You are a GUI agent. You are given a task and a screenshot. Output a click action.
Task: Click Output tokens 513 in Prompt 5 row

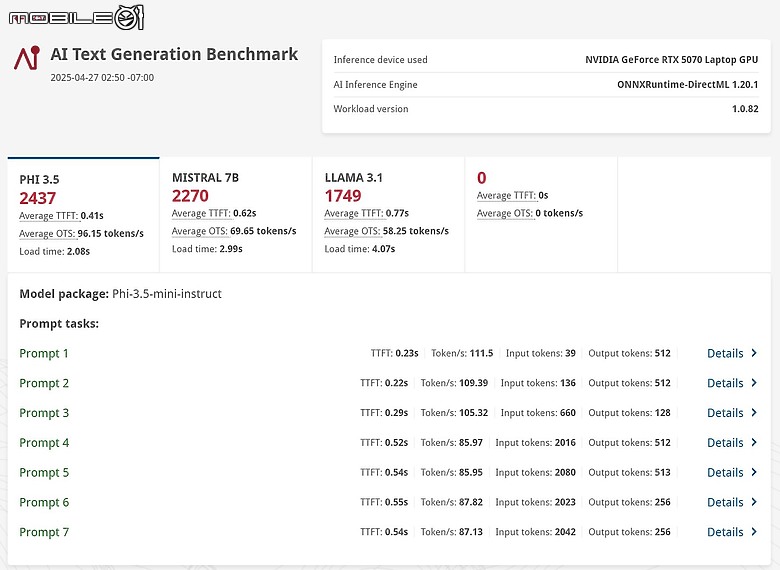629,473
